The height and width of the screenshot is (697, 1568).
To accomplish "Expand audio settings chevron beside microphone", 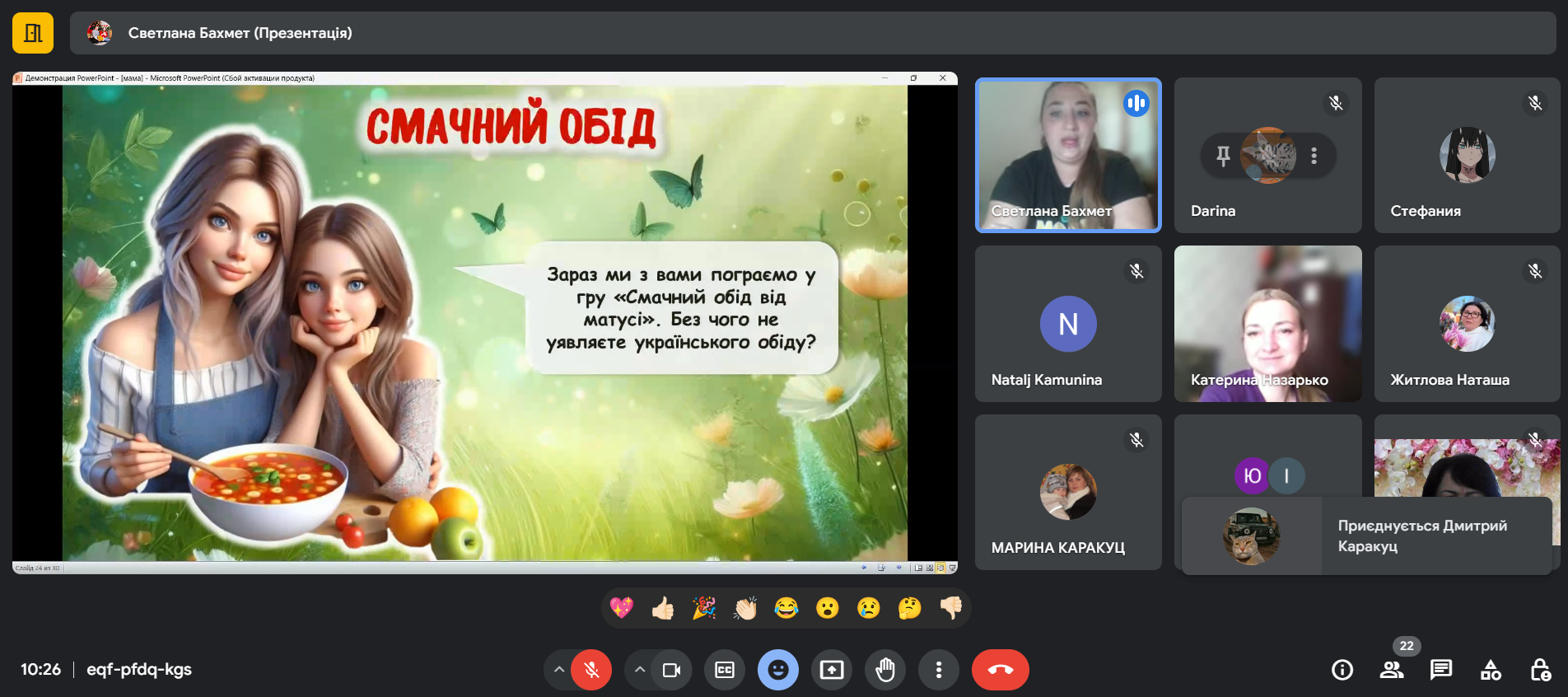I will tap(559, 670).
